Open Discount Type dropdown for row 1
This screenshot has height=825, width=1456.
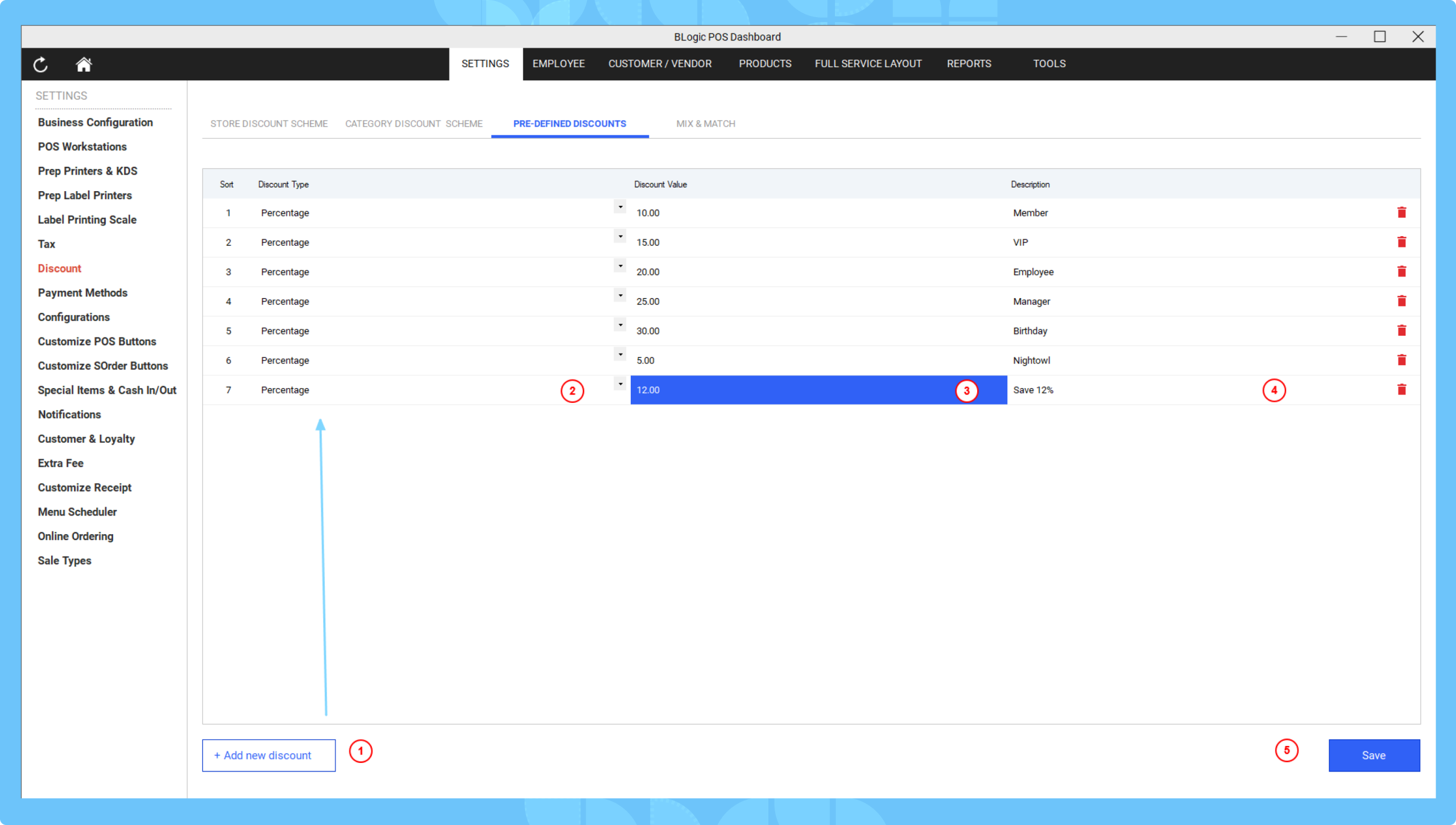pyautogui.click(x=620, y=207)
